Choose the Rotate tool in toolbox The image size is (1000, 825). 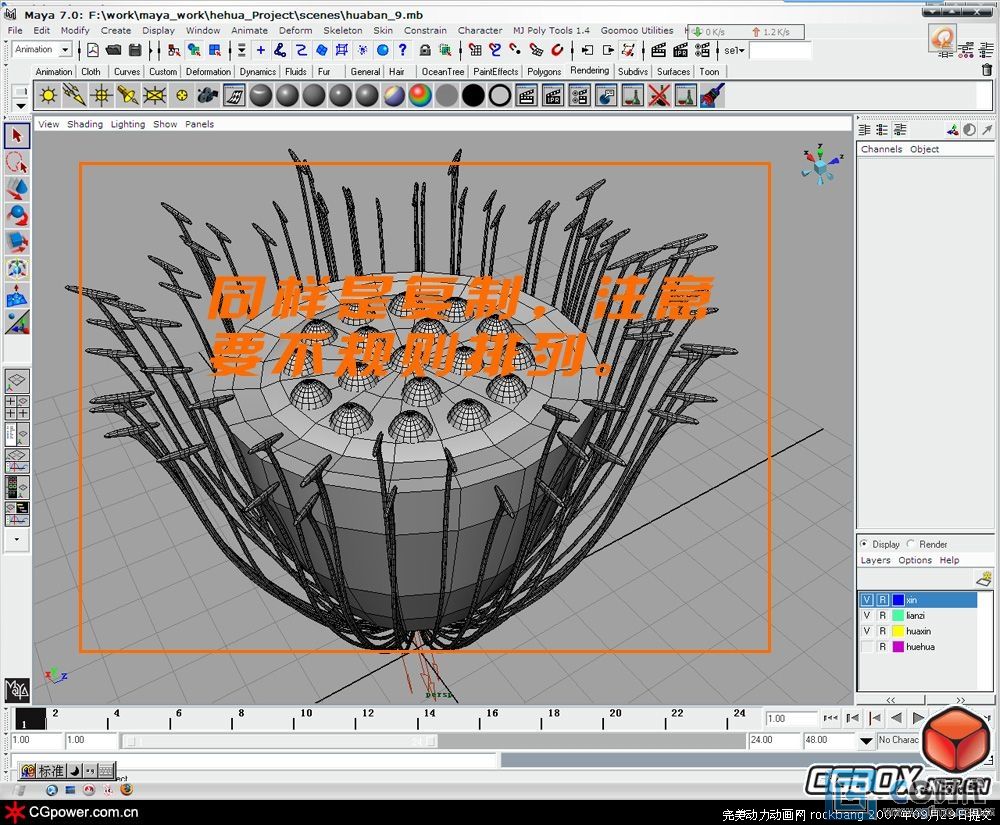pos(17,216)
